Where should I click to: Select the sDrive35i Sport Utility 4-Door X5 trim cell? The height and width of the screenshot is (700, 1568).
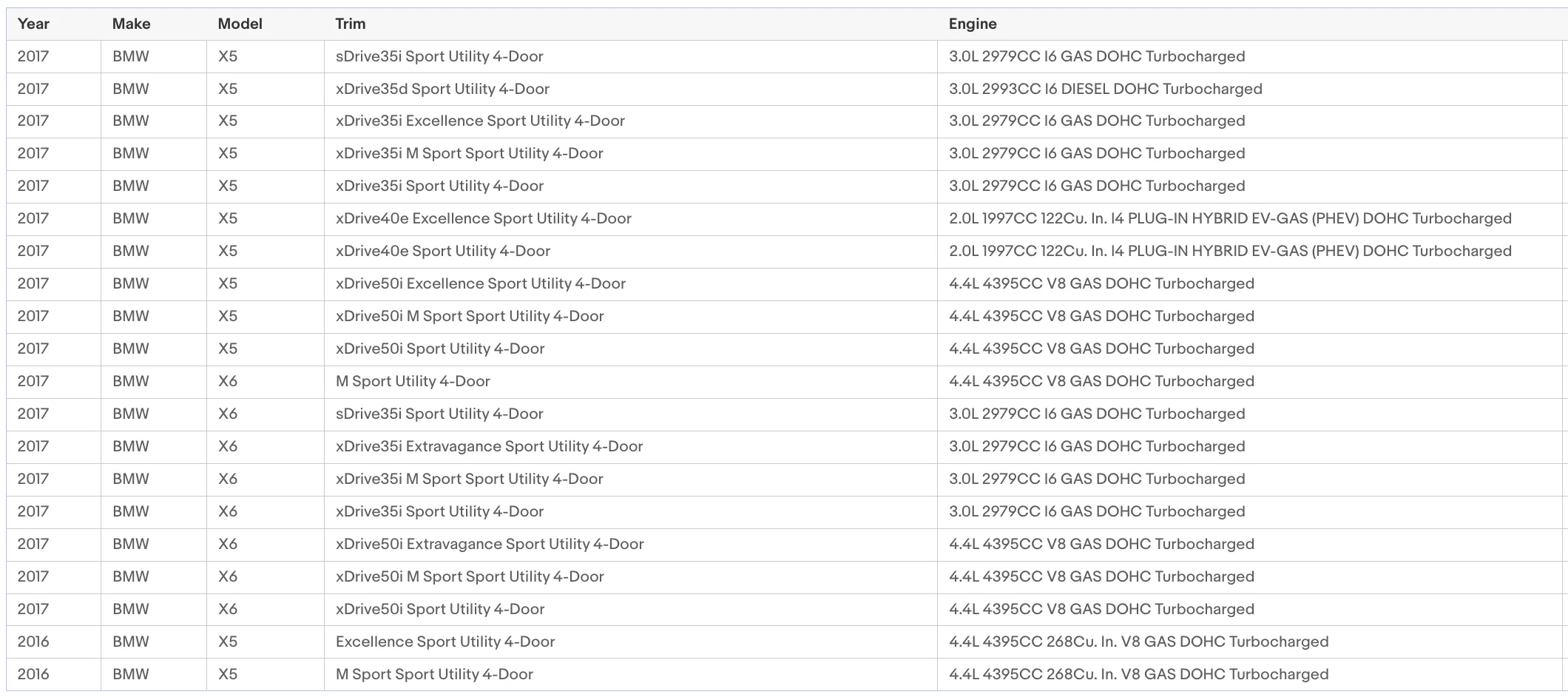click(631, 56)
